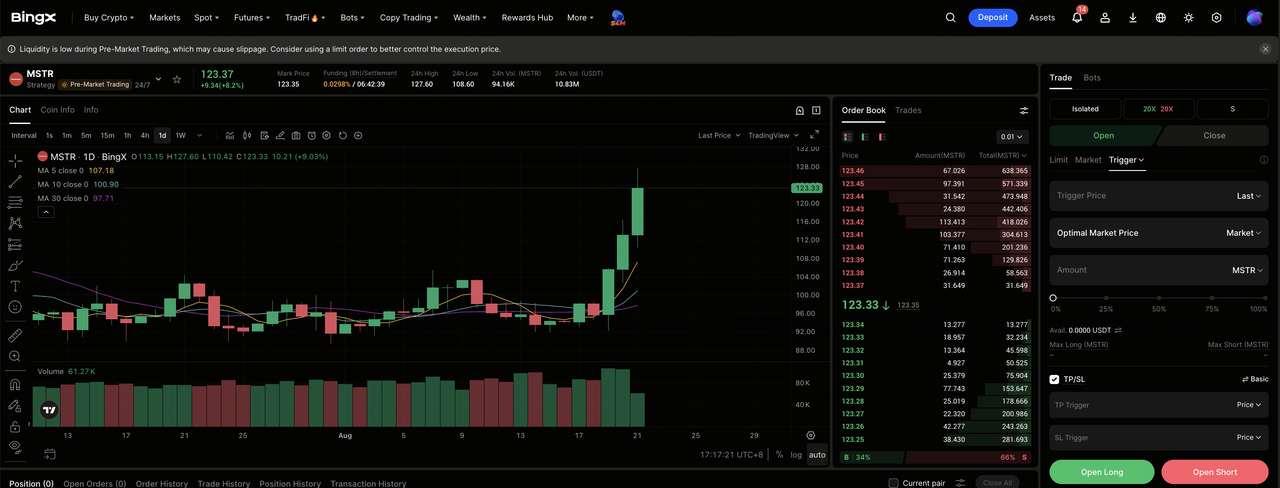The image size is (1280, 488).
Task: Open the Last Price chart dropdown
Action: (719, 135)
